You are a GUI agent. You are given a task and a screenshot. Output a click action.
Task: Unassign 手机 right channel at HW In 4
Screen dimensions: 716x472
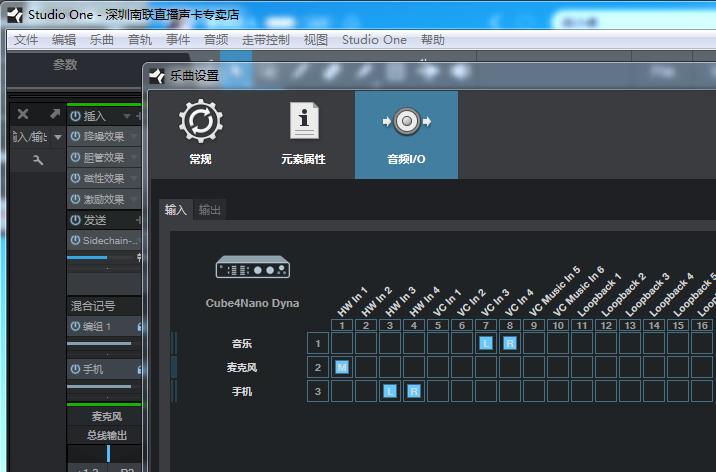414,391
